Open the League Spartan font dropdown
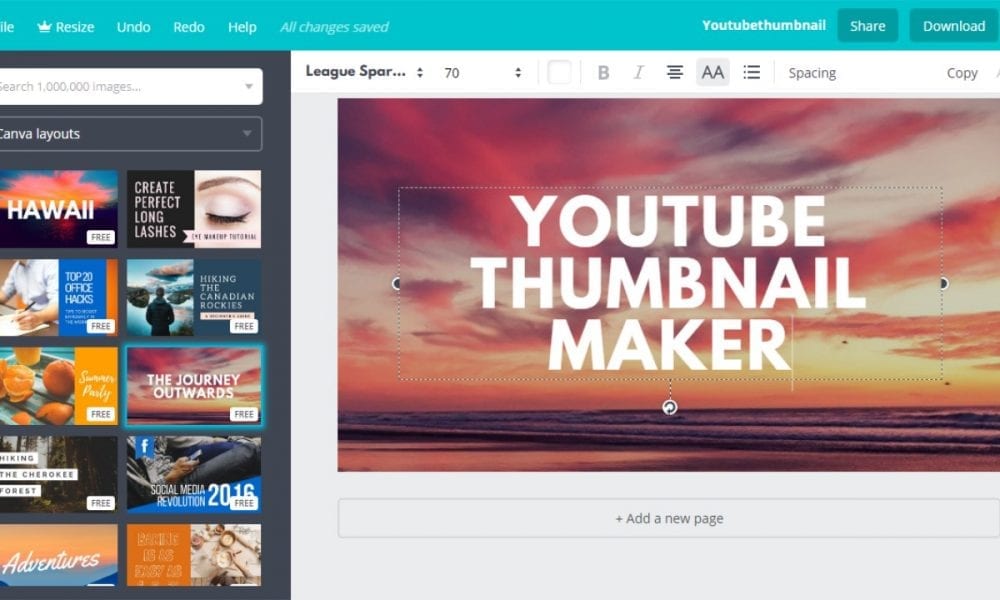Screen dimensions: 1000x600 (x=364, y=73)
